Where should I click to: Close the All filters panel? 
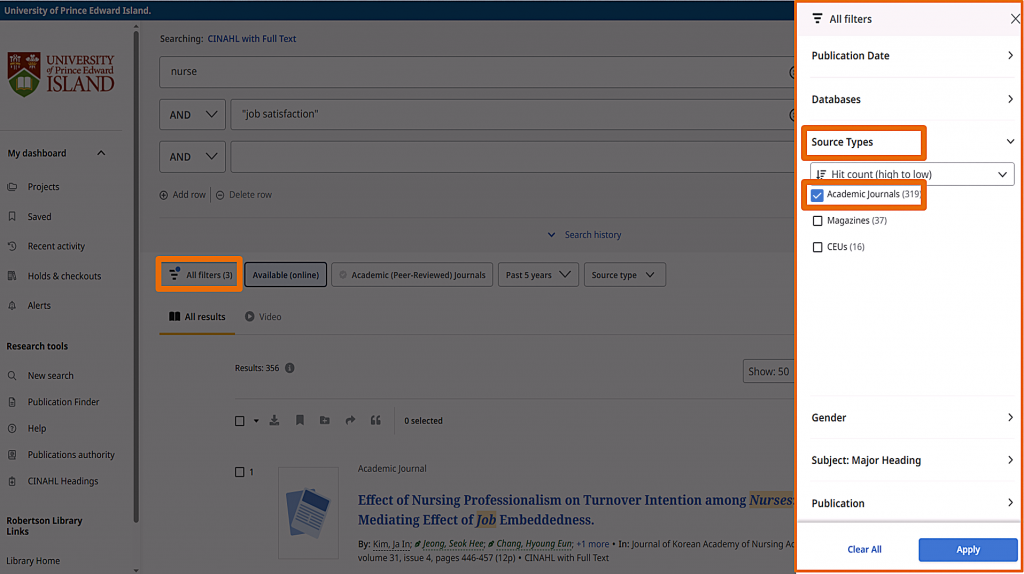click(1015, 19)
